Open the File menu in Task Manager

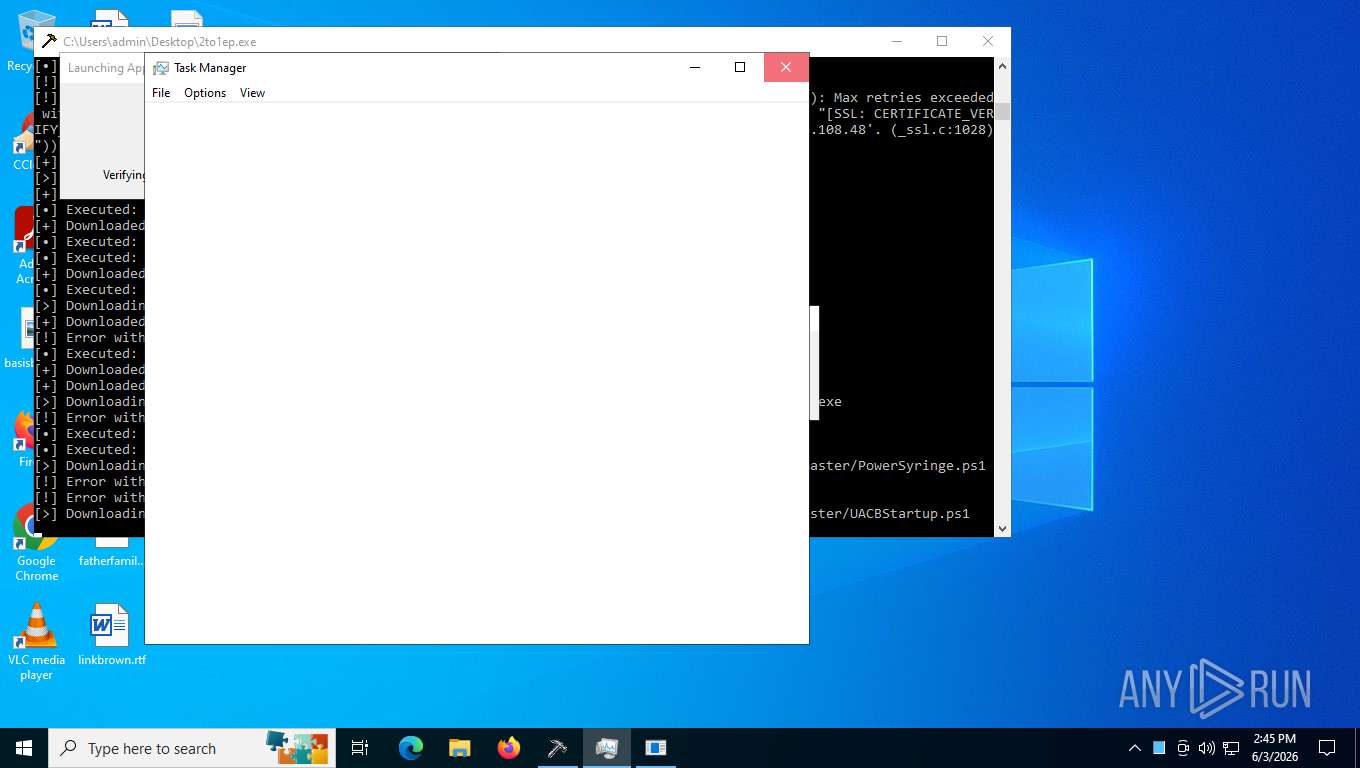[161, 93]
